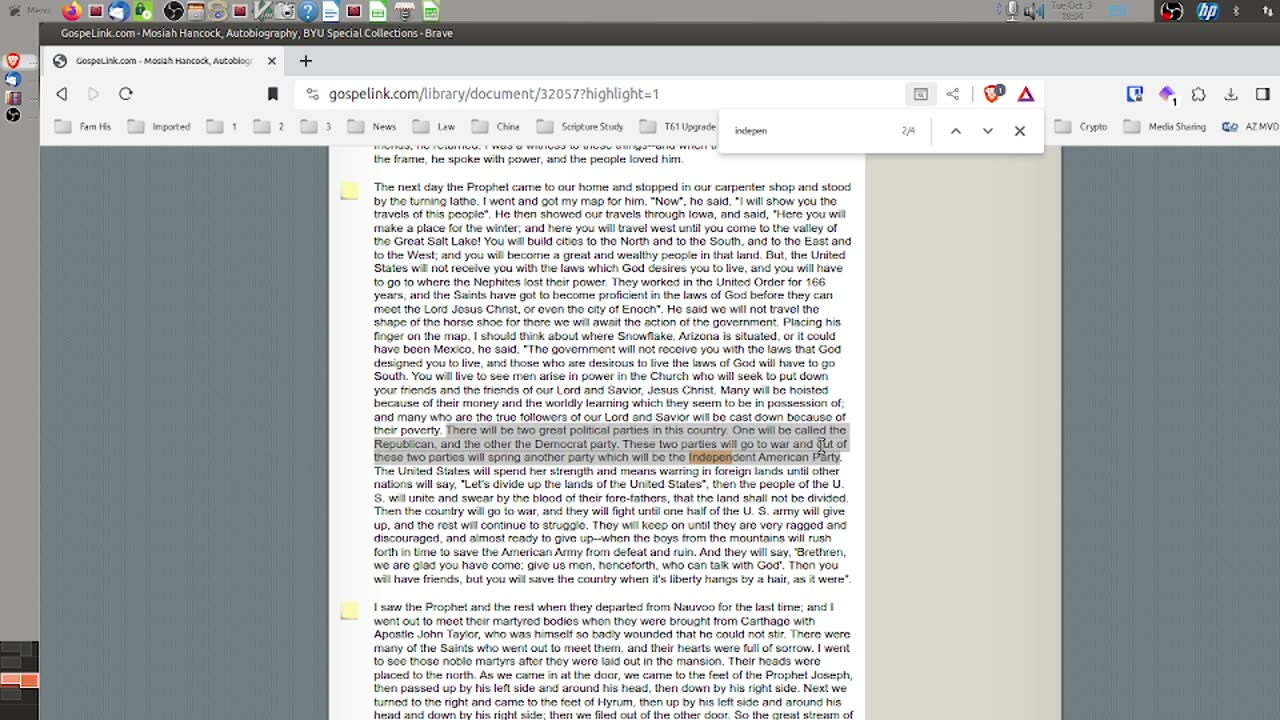Click the microphone tray icon
Screen dimensions: 1280x720
(1012, 11)
